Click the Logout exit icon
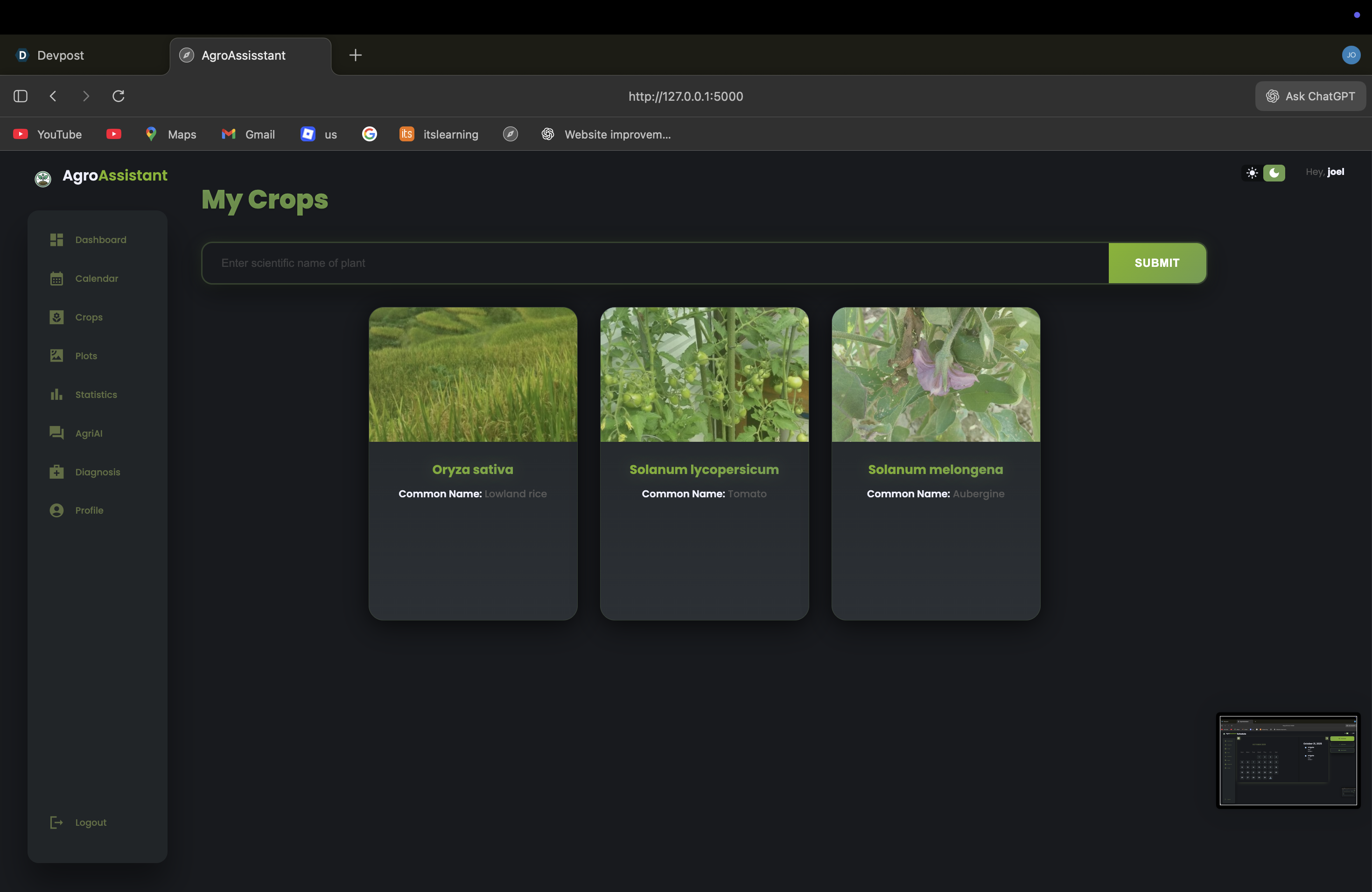The image size is (1372, 892). [x=56, y=822]
